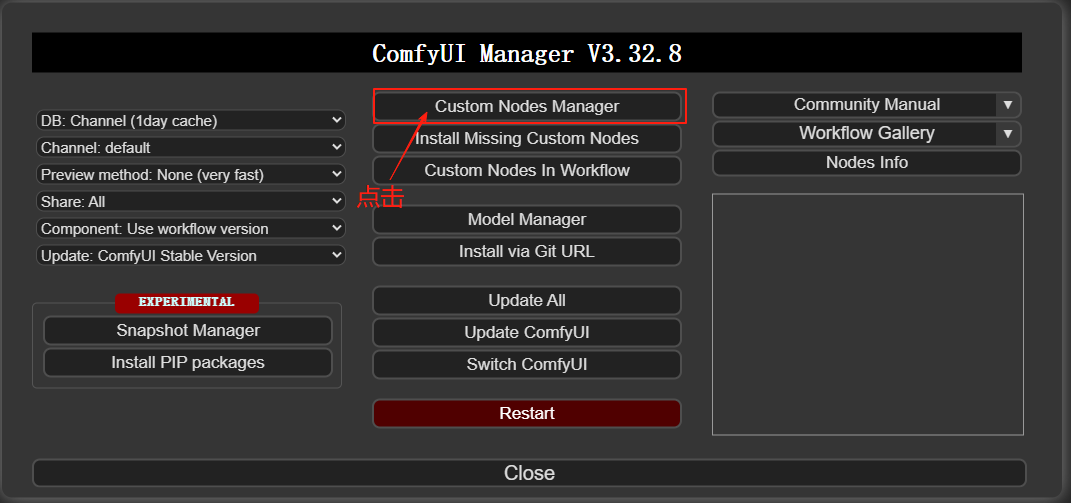Open the Preview method dropdown
The image size is (1071, 503).
tap(191, 174)
